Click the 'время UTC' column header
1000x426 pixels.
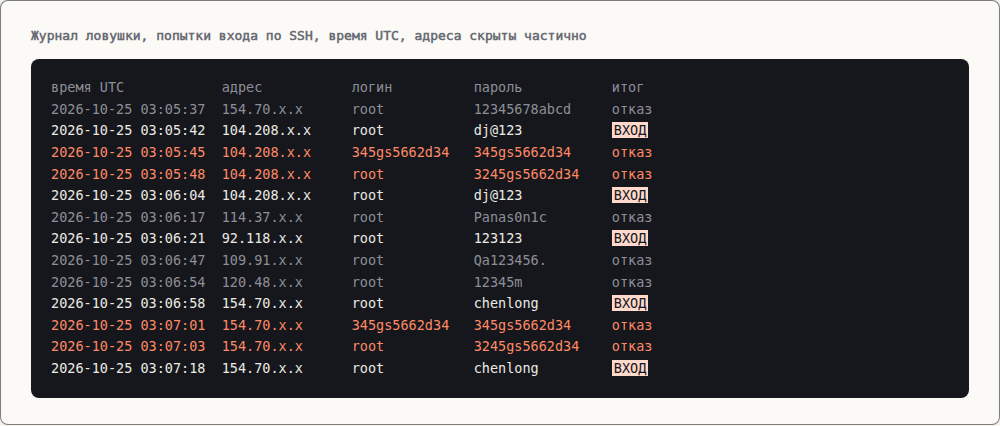(x=87, y=87)
